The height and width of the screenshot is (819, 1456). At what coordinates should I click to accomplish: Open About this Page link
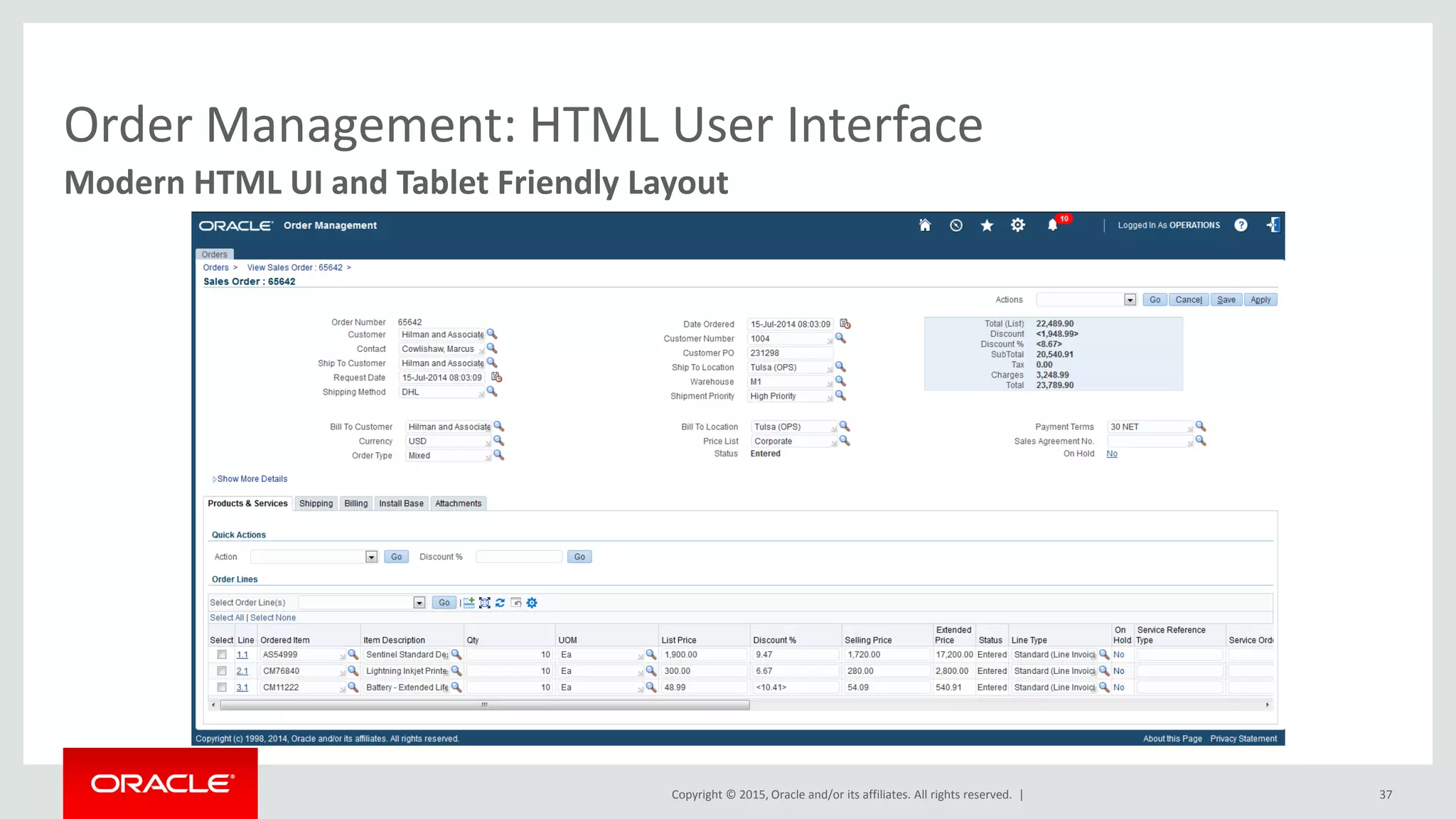tap(1172, 739)
